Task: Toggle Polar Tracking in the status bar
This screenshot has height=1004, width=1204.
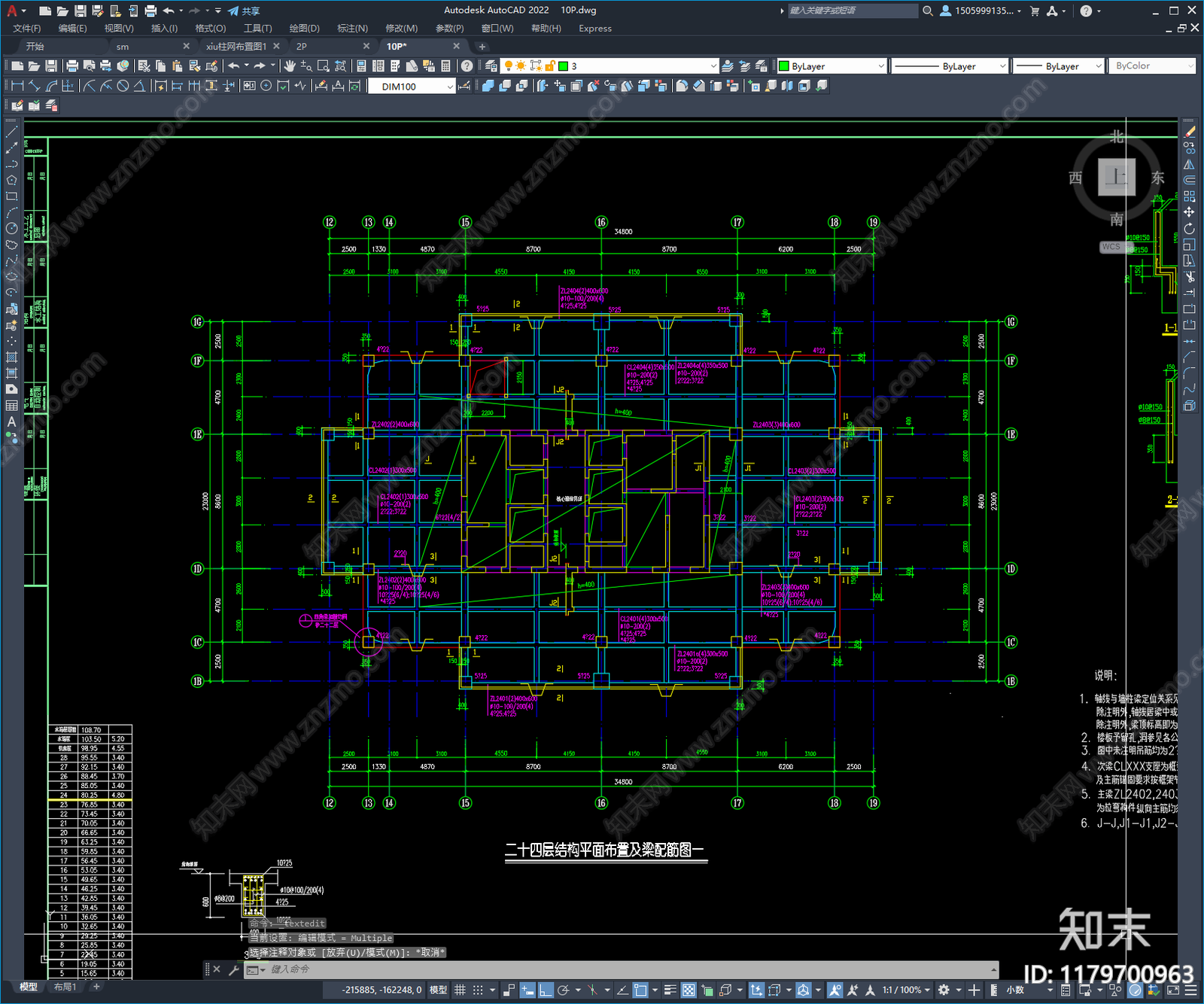Action: (563, 990)
